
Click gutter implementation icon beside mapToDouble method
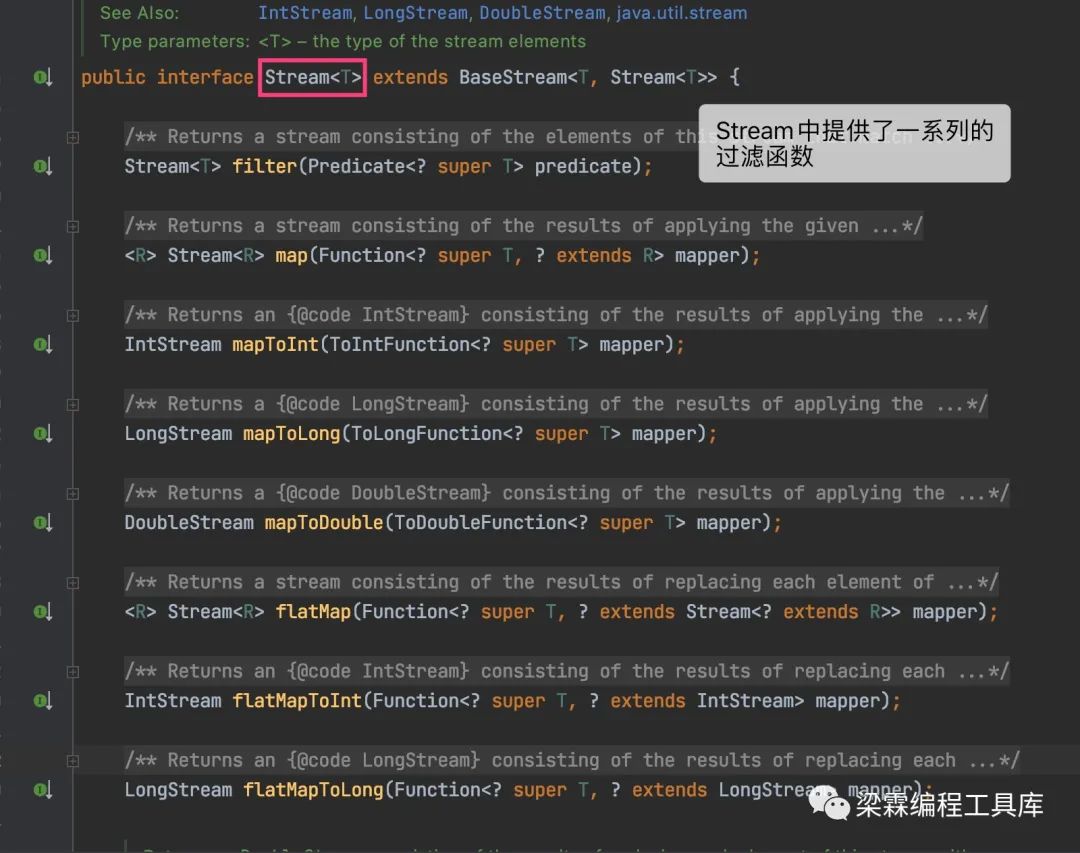[43, 522]
